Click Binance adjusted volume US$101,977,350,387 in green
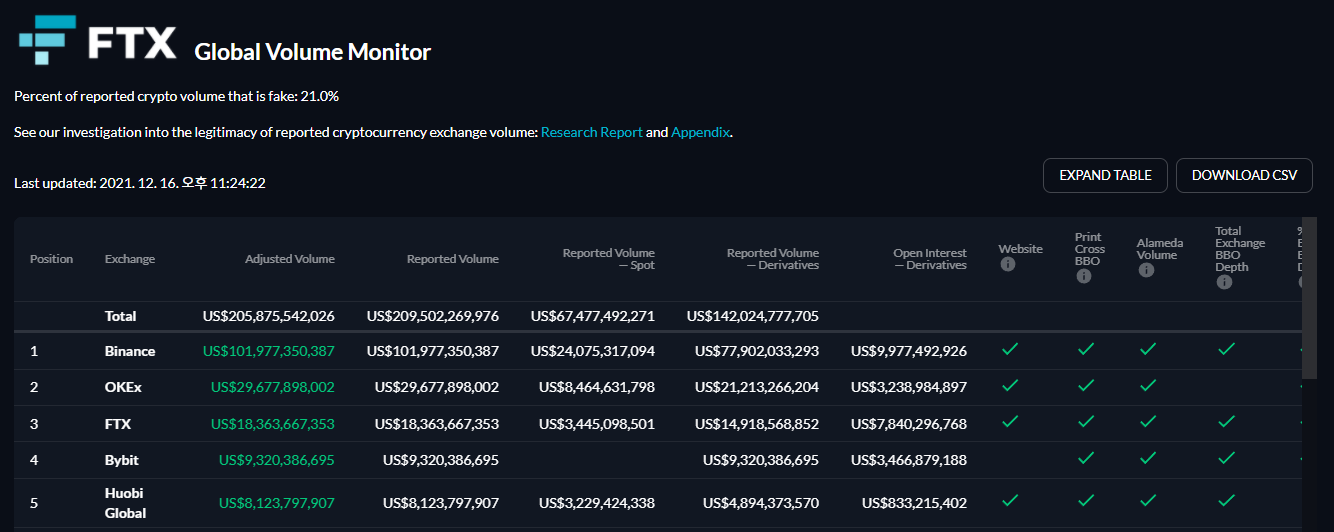The height and width of the screenshot is (532, 1334). [269, 351]
